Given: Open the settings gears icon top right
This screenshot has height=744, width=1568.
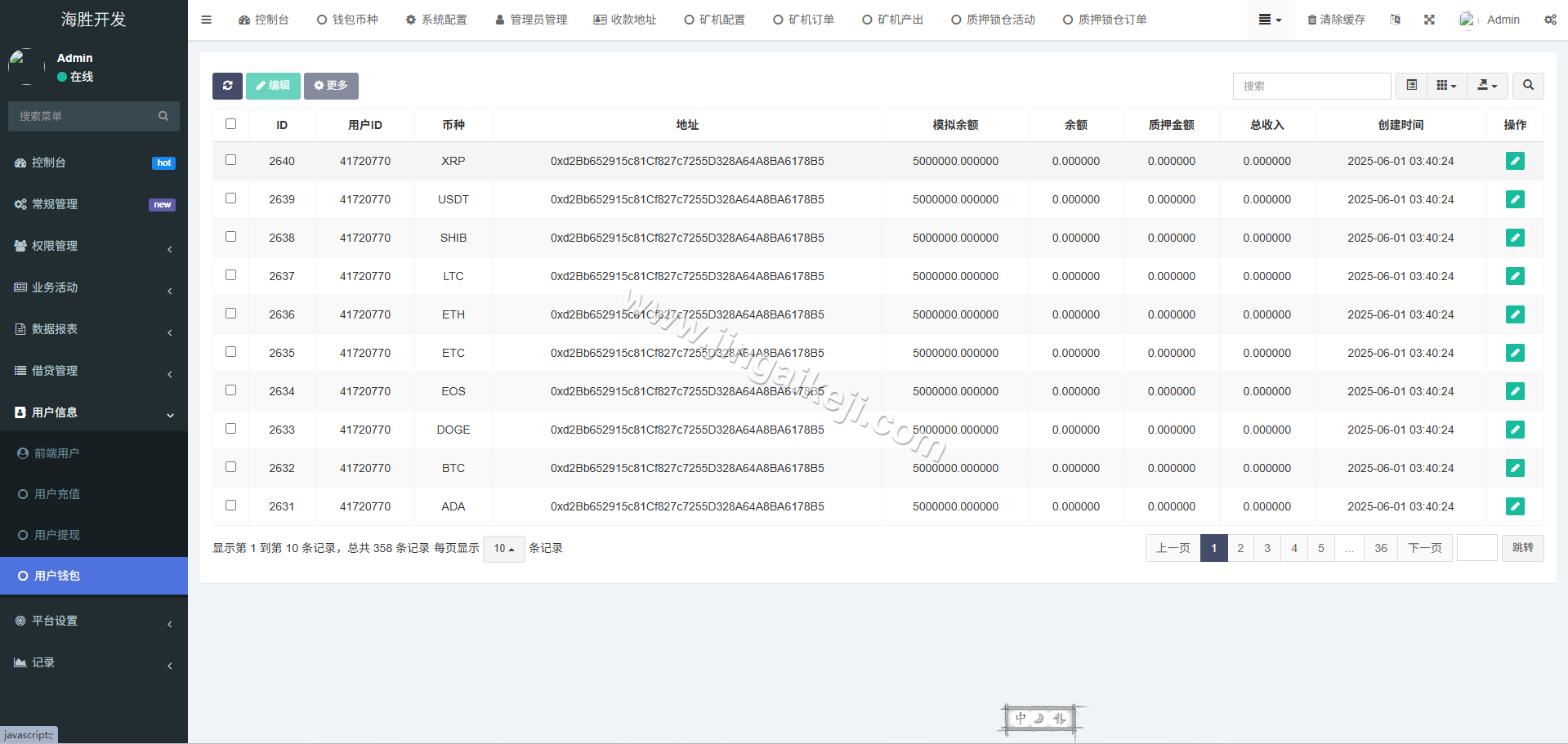Looking at the screenshot, I should [1550, 19].
